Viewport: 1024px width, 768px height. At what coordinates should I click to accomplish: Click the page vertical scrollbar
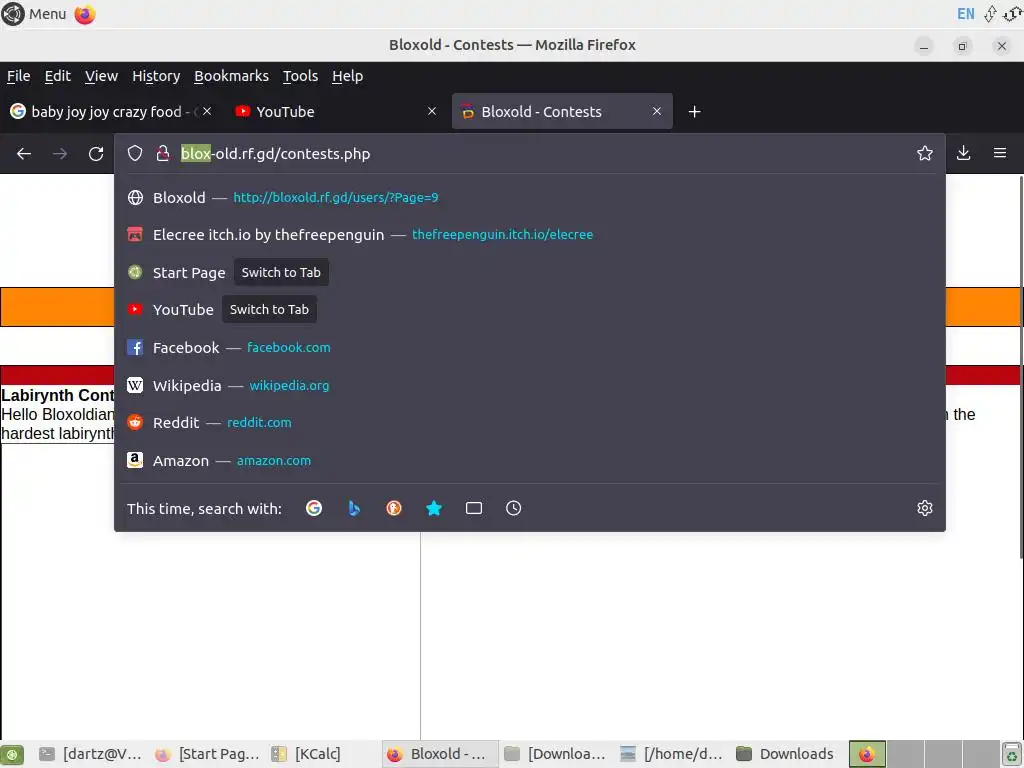point(1020,366)
